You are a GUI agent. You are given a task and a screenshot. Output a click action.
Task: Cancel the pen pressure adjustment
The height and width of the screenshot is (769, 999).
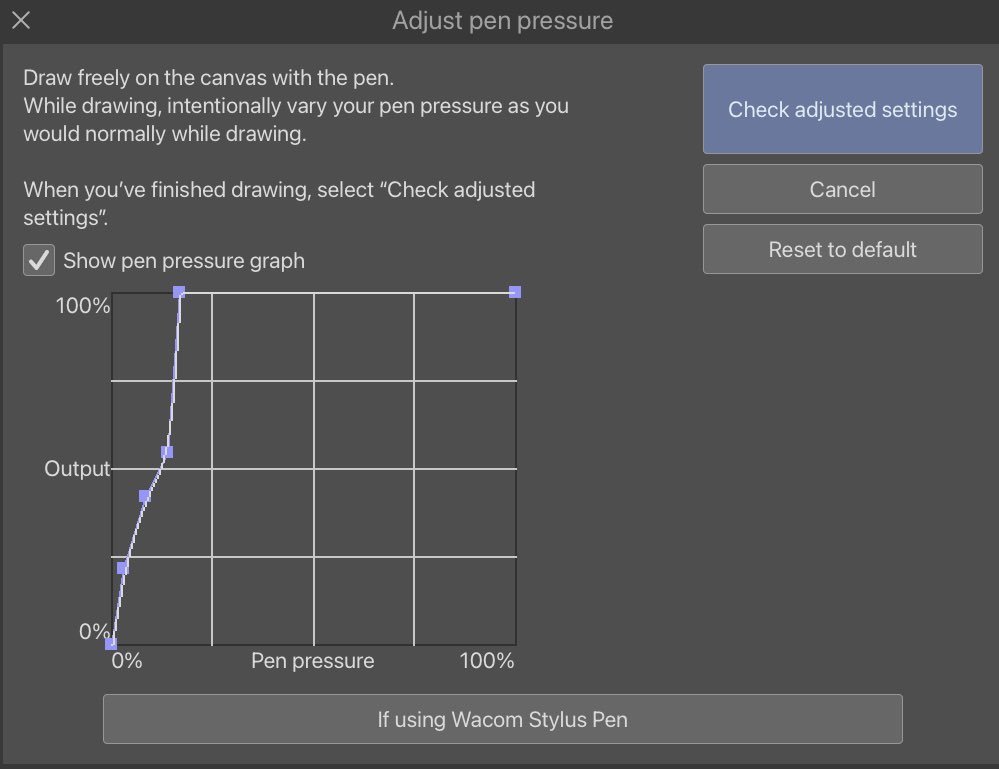coord(842,189)
